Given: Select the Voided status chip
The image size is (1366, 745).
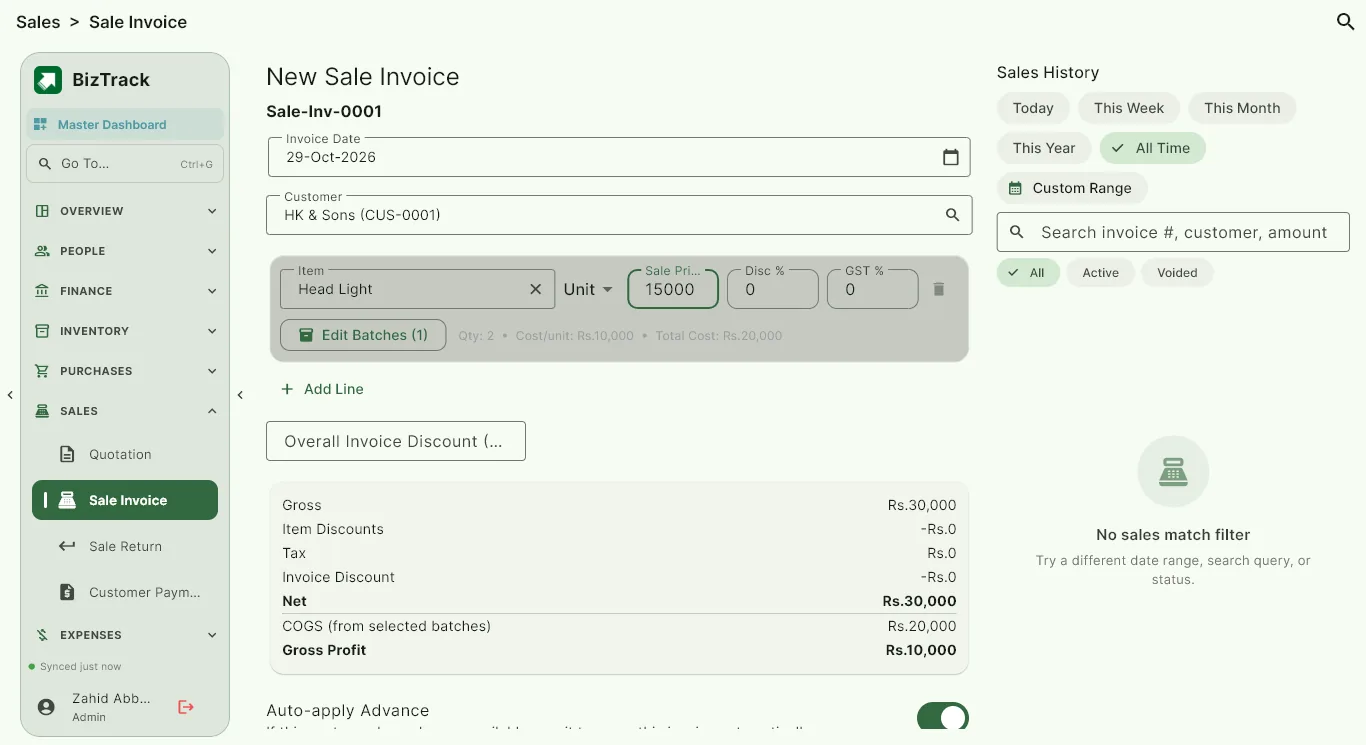Looking at the screenshot, I should pyautogui.click(x=1177, y=272).
